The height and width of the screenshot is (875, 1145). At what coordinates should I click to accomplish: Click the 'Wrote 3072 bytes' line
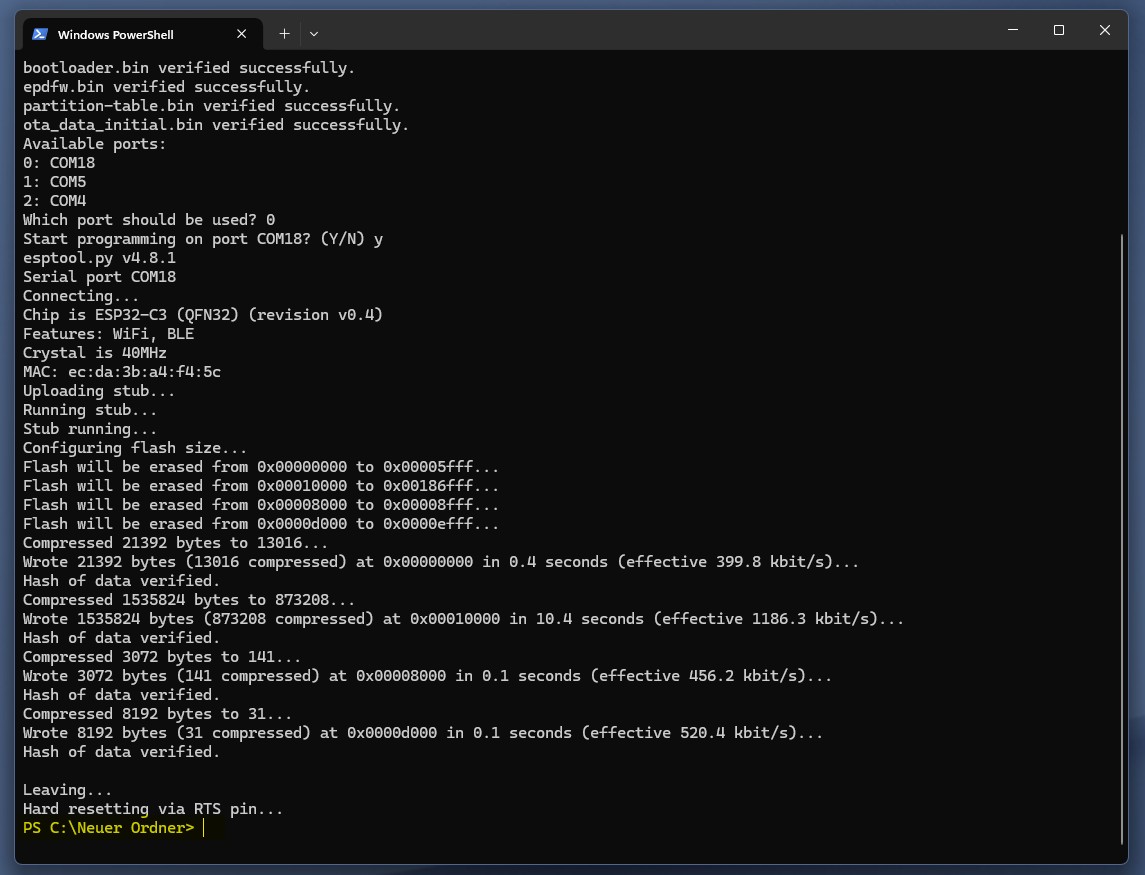pos(428,676)
